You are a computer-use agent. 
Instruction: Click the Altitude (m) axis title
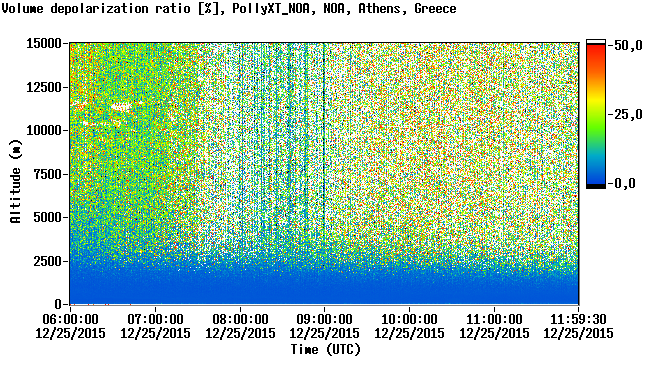16,181
